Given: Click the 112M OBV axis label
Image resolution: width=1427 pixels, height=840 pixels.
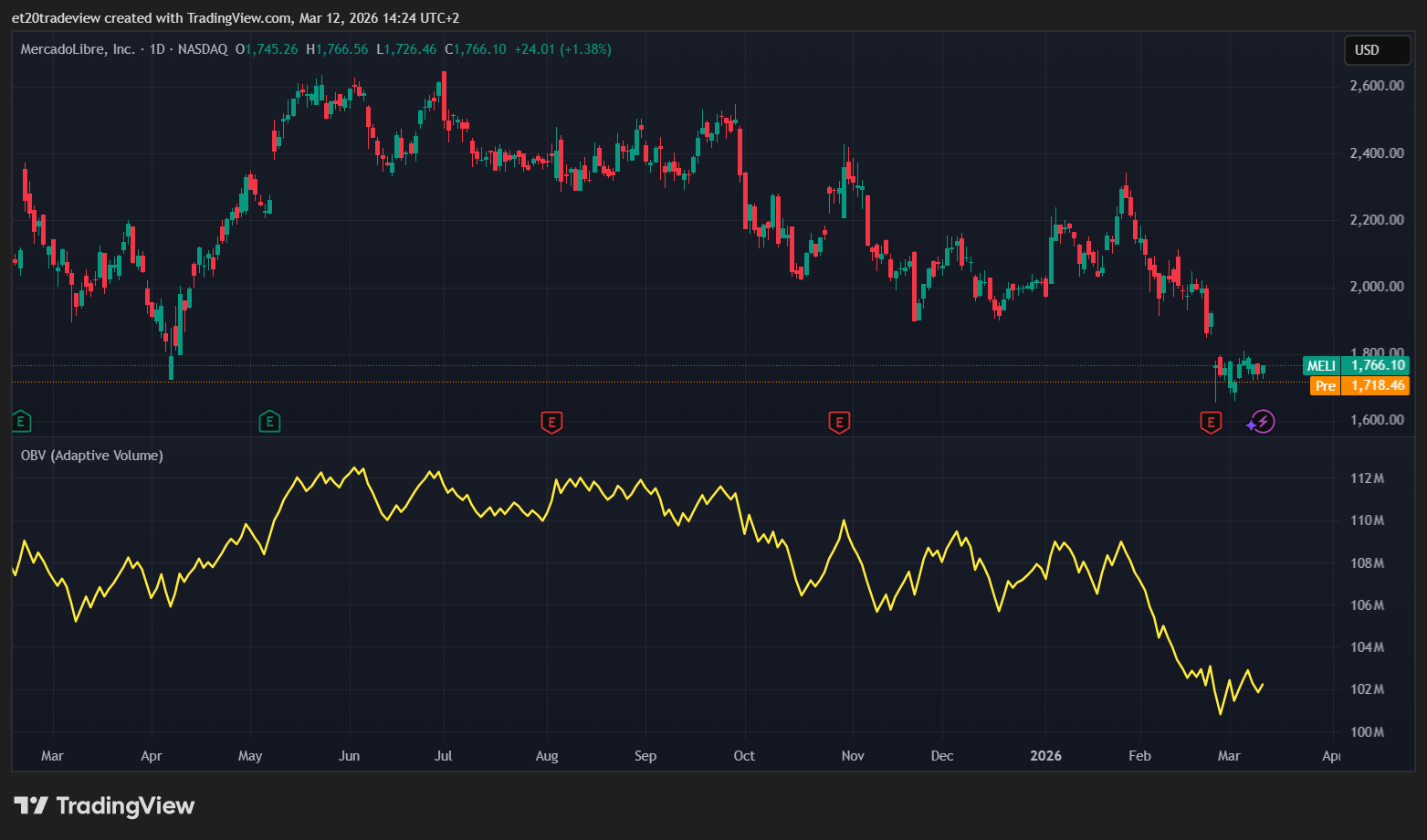Looking at the screenshot, I should [x=1367, y=478].
